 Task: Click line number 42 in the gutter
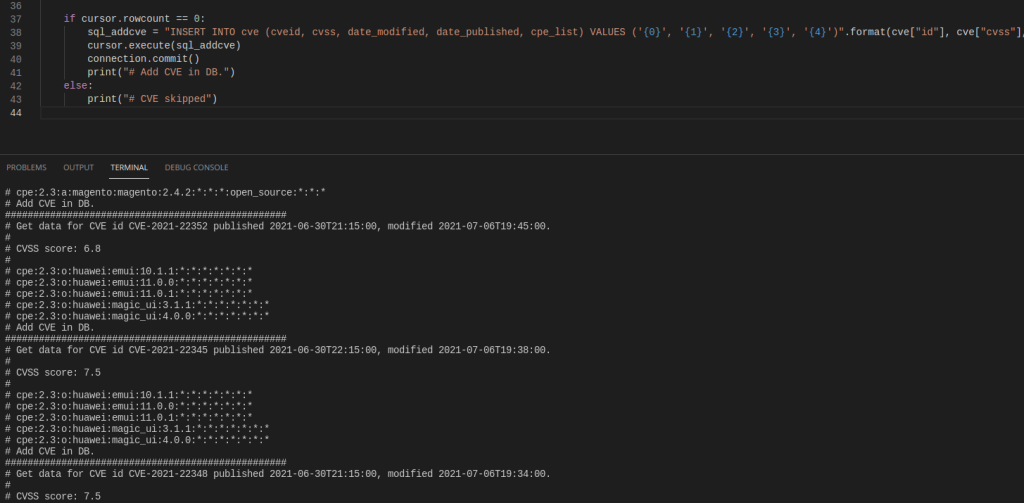(15, 86)
